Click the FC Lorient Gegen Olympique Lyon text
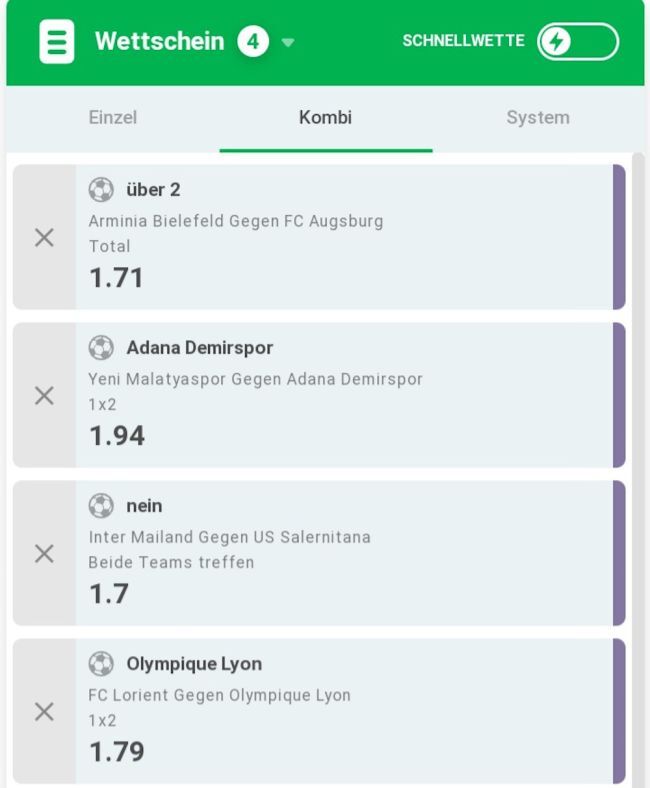This screenshot has height=788, width=650. point(219,696)
